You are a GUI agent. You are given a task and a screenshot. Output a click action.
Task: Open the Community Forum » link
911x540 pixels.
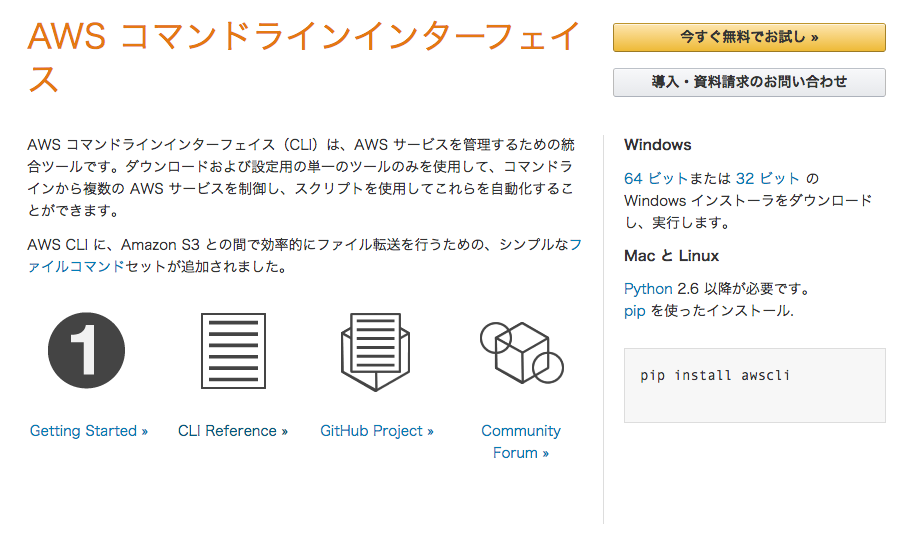pos(521,442)
